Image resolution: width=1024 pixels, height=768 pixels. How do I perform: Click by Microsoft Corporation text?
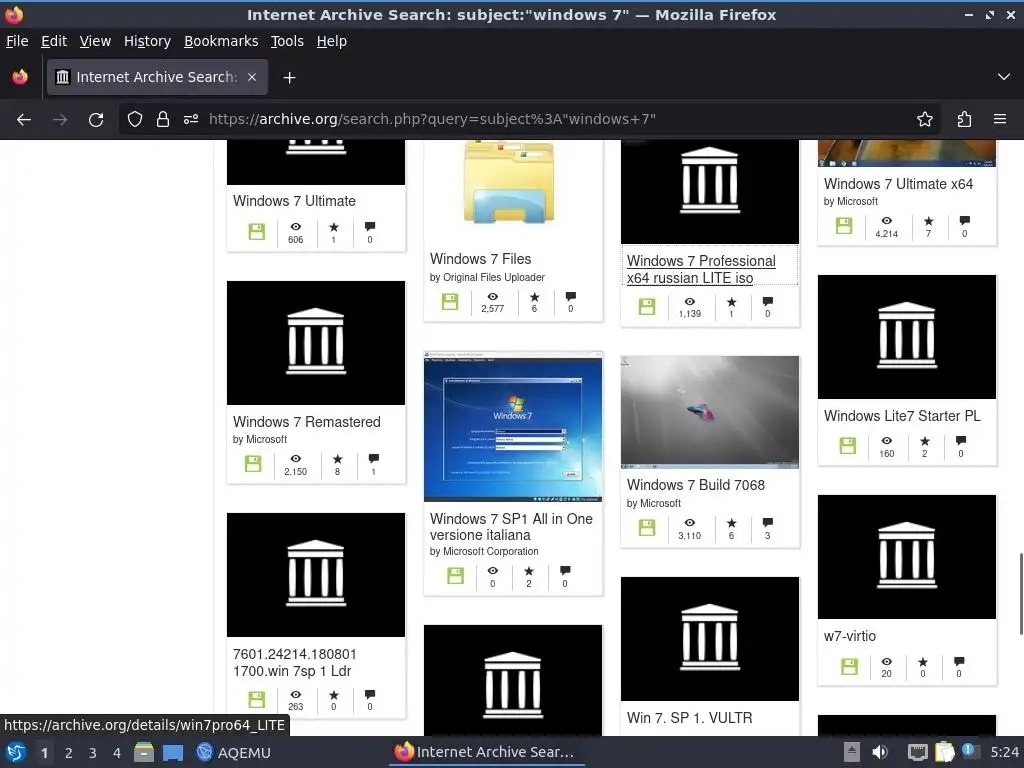pos(484,552)
